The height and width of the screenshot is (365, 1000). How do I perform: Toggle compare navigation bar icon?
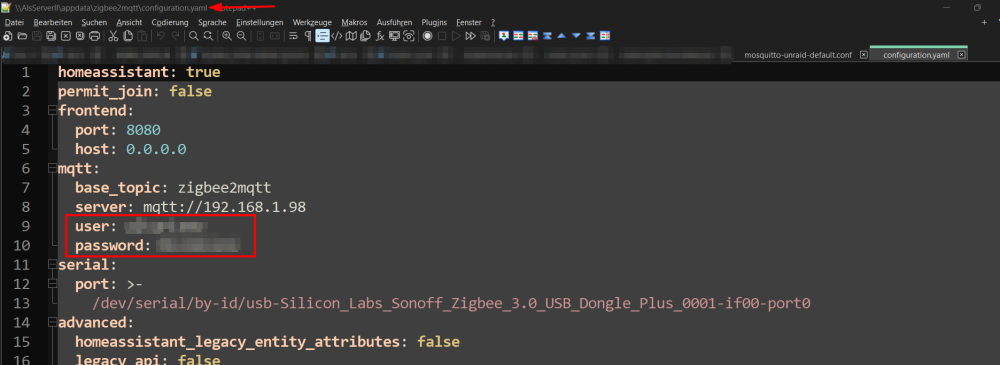(605, 36)
